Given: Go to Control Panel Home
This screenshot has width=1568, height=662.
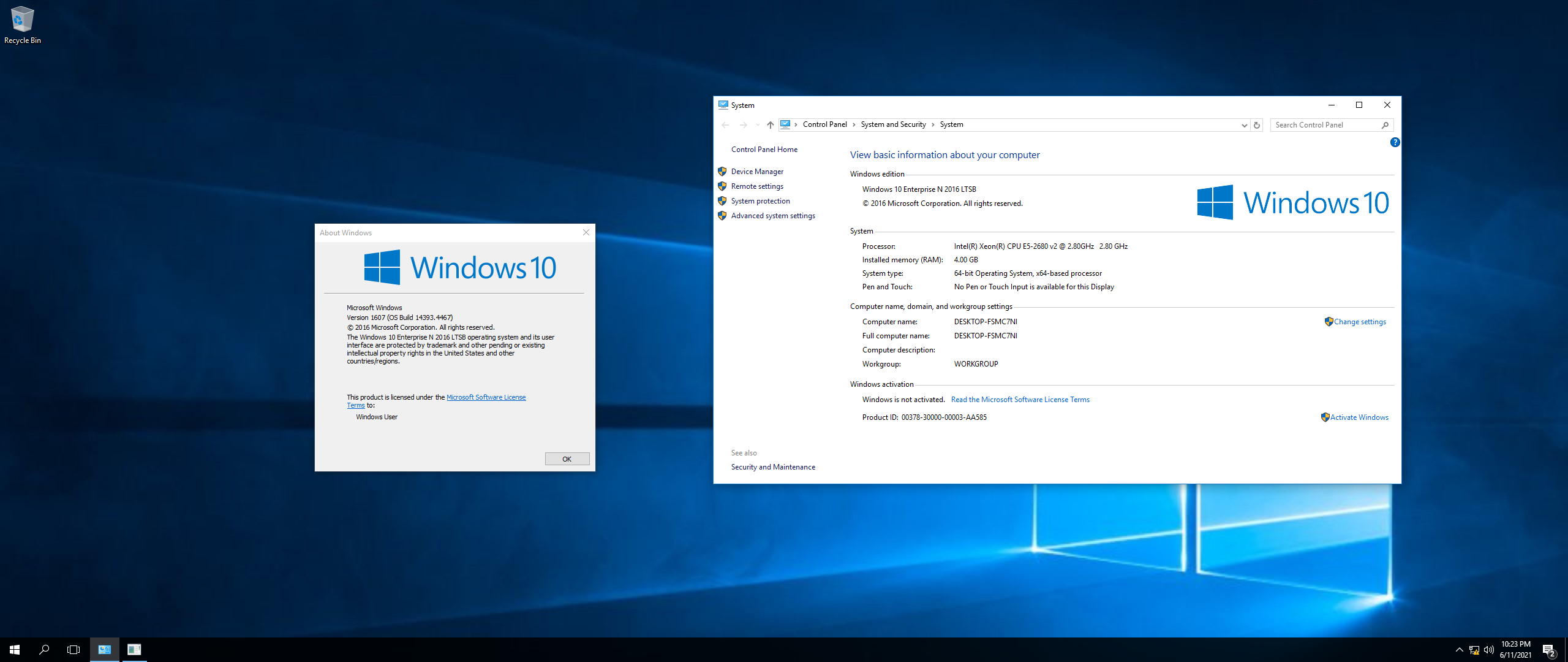Looking at the screenshot, I should pyautogui.click(x=764, y=150).
